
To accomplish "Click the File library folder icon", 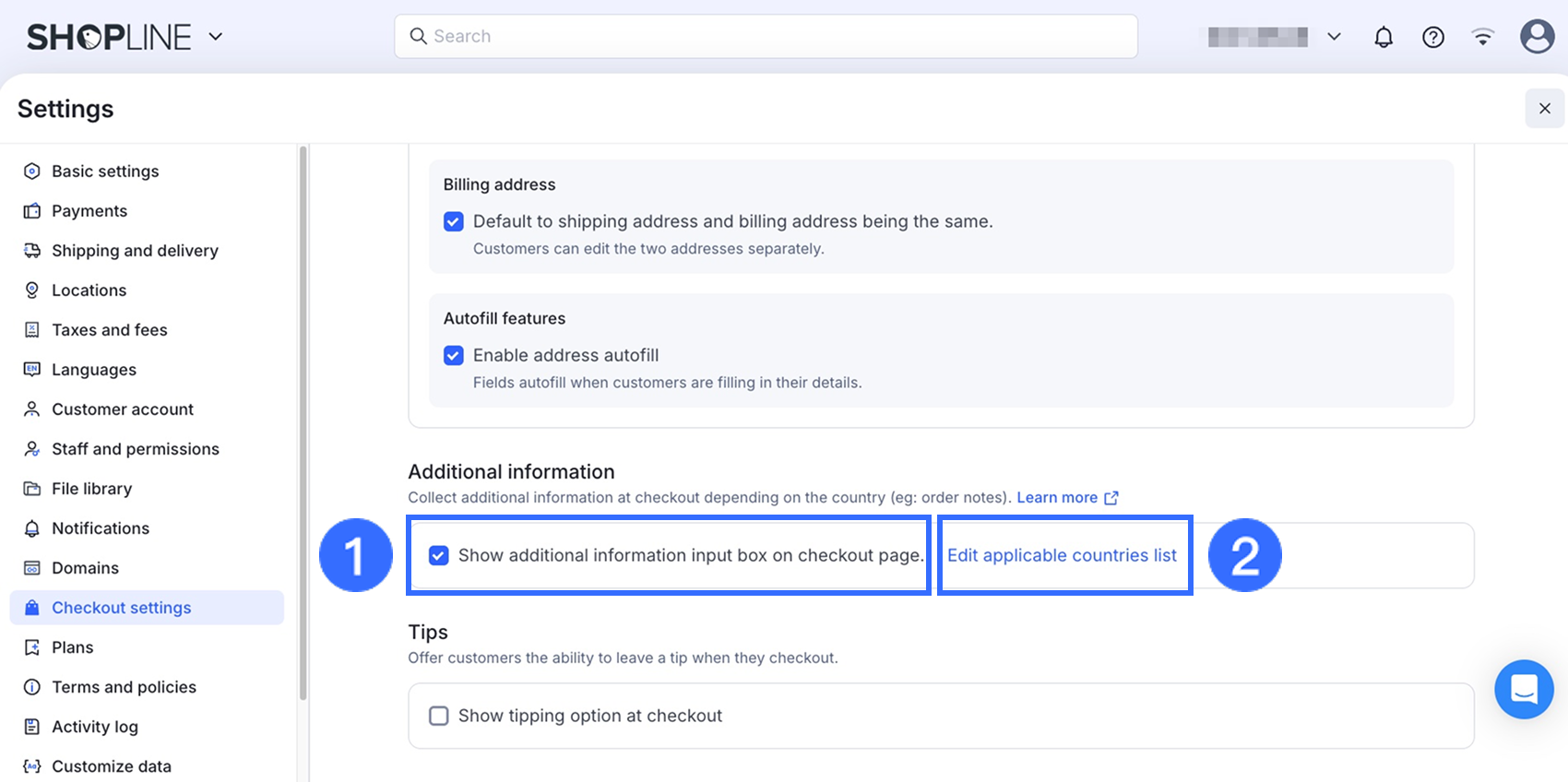I will (32, 489).
